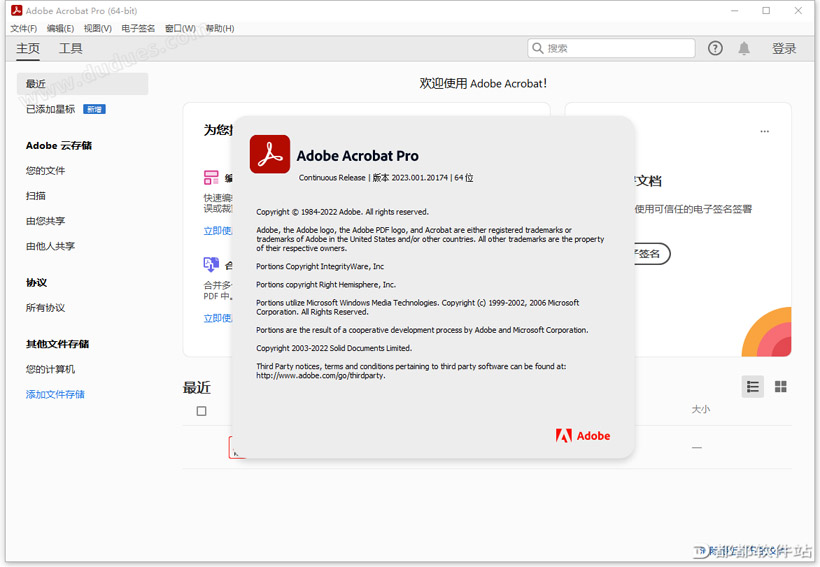This screenshot has height=567, width=820.
Task: Click the 新增 badge next to 已添加星标
Action: click(94, 109)
